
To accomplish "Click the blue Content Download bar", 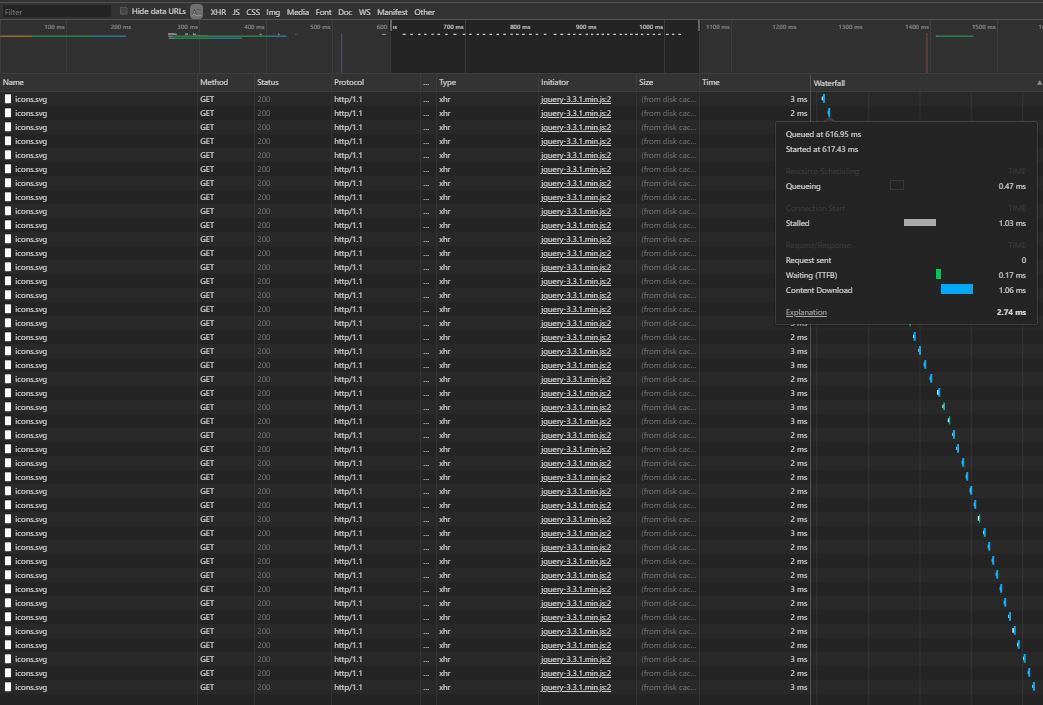I will pos(957,289).
